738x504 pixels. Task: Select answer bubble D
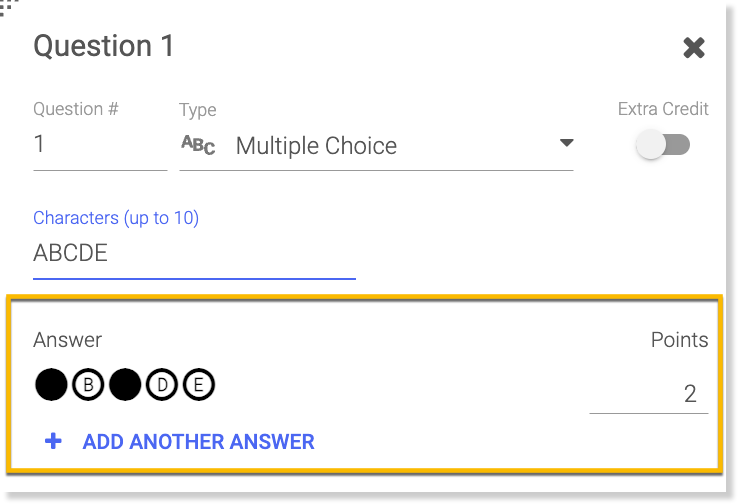(162, 384)
